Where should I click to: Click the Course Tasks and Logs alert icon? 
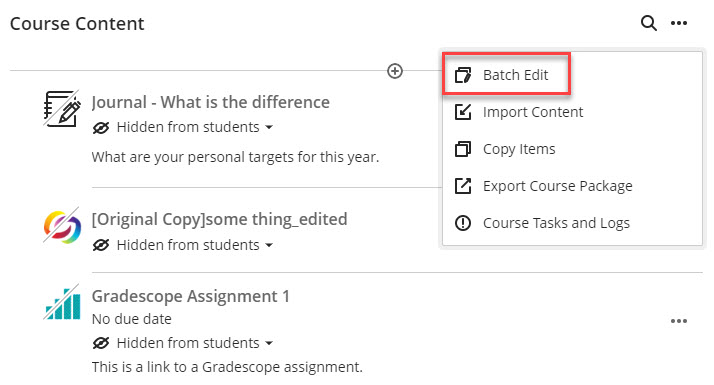point(463,223)
